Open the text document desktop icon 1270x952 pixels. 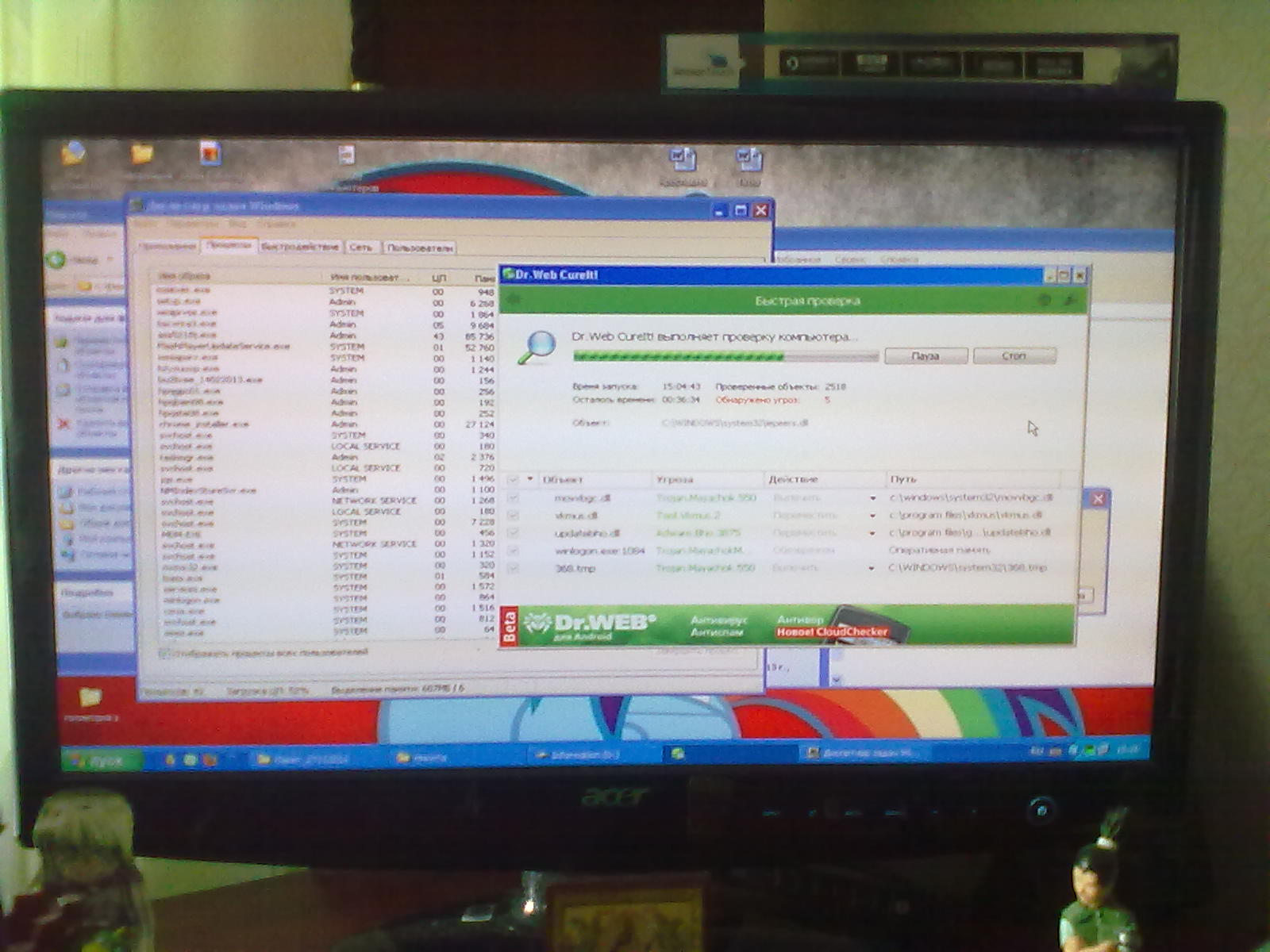[x=346, y=155]
